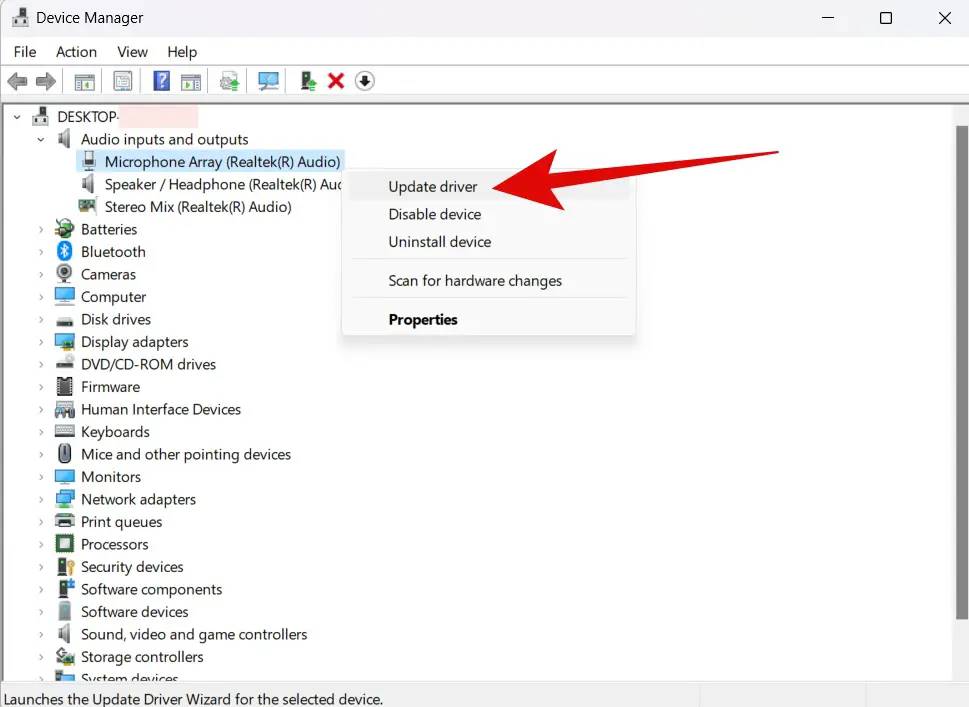Expand Sound, video and game controllers

pyautogui.click(x=41, y=635)
